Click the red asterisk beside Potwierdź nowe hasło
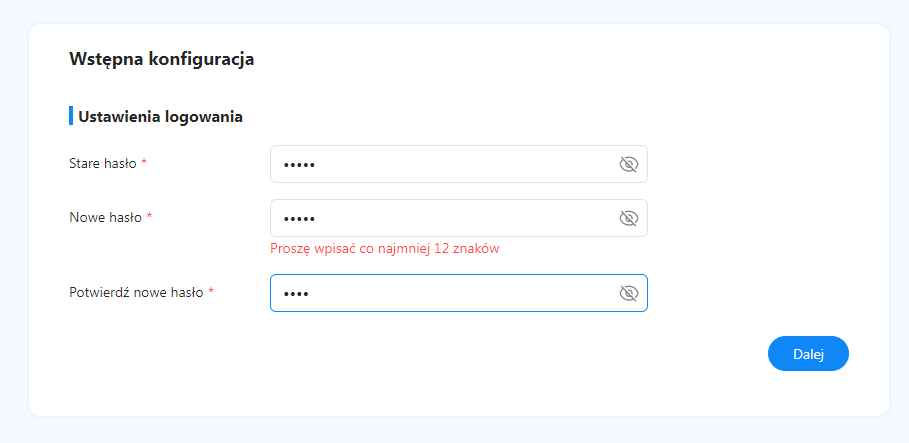Screen dimensions: 909x443 (x=211, y=292)
